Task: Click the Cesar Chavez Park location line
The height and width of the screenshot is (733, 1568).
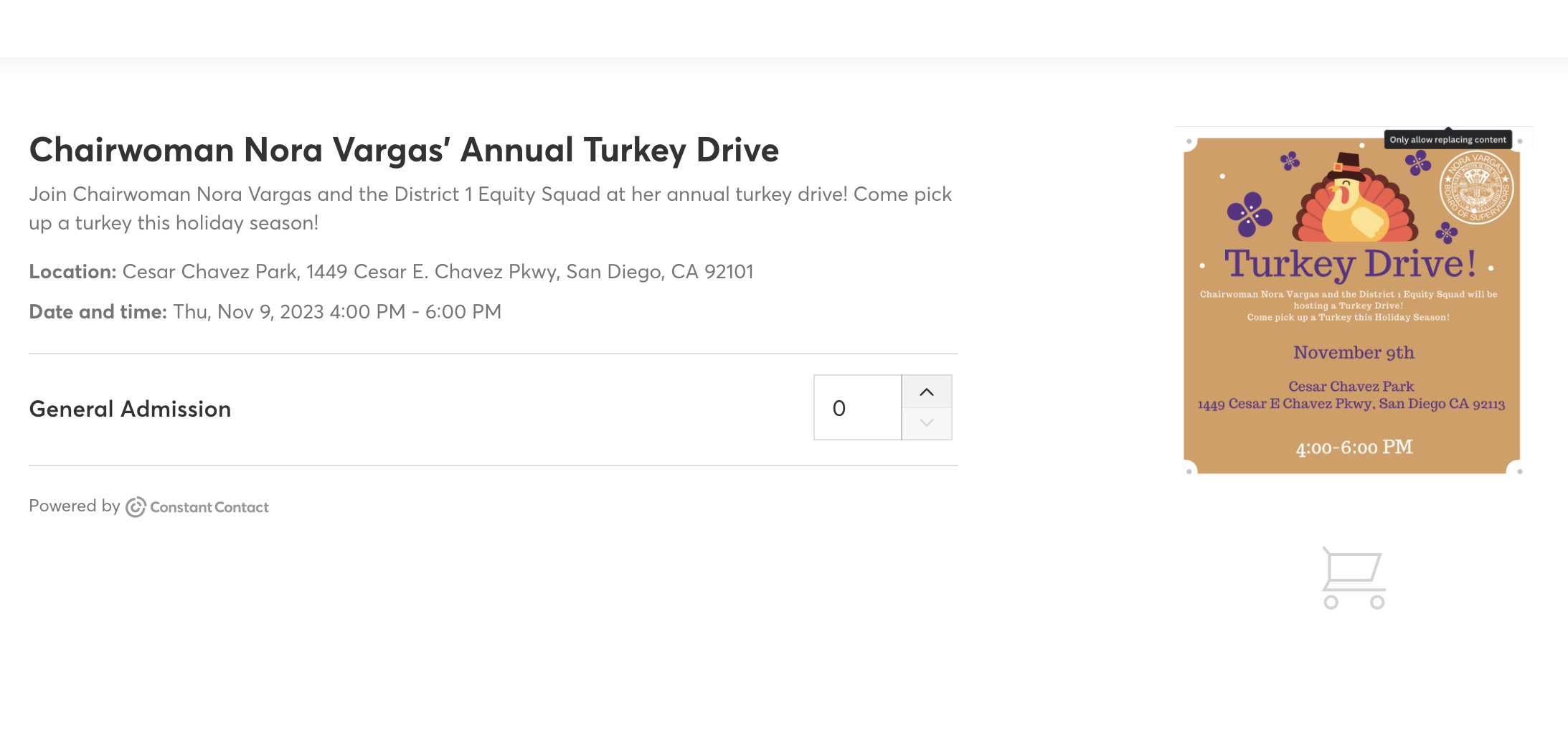Action: (x=391, y=272)
